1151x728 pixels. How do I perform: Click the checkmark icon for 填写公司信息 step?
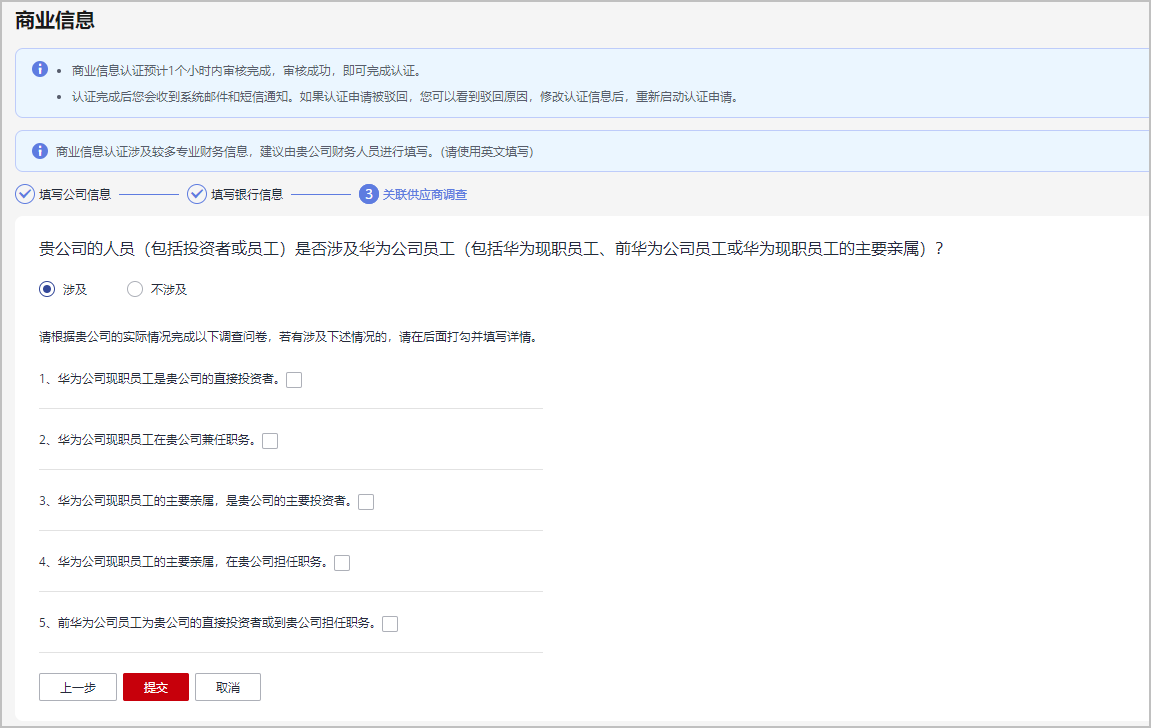click(25, 194)
